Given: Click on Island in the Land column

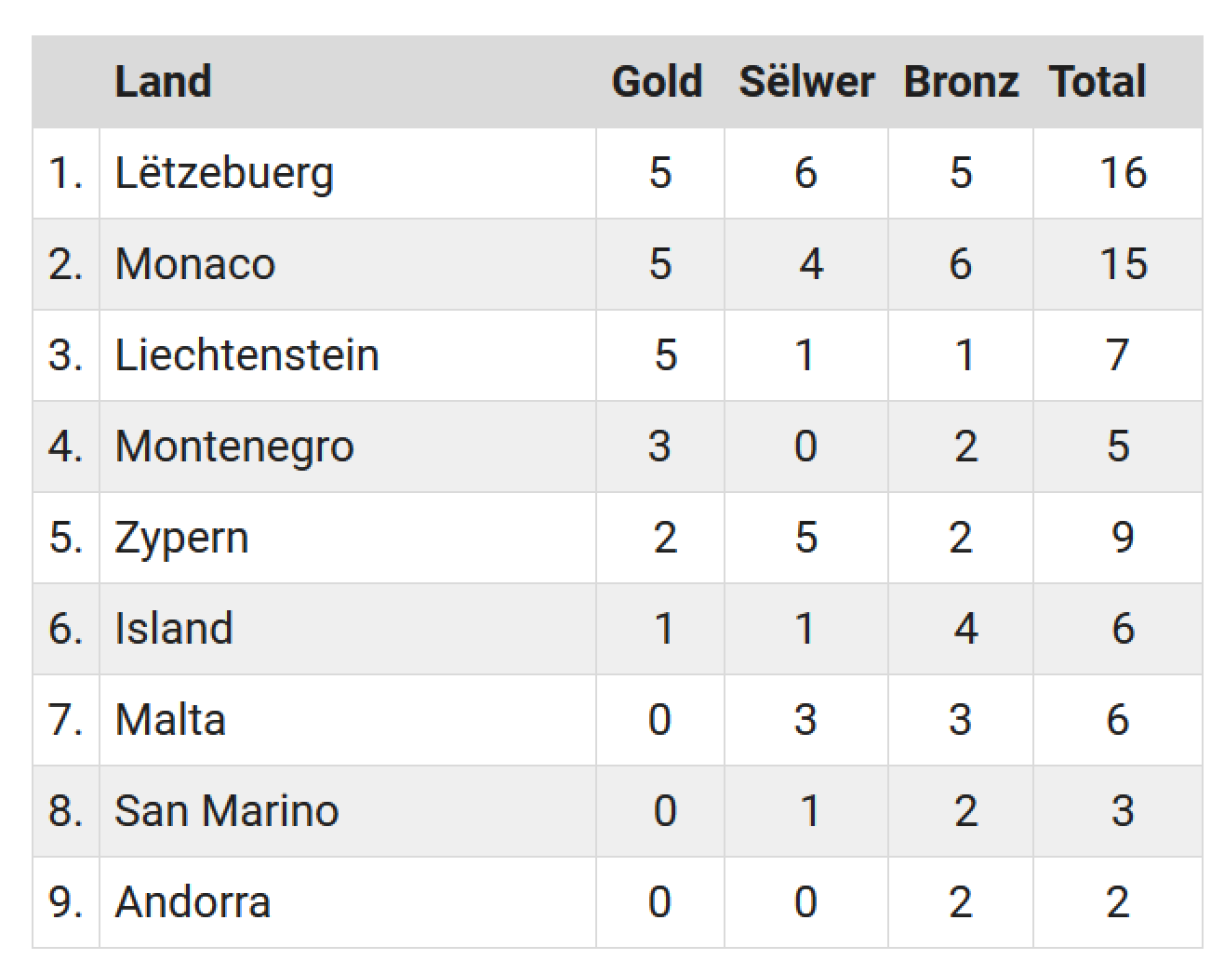Looking at the screenshot, I should pos(174,629).
